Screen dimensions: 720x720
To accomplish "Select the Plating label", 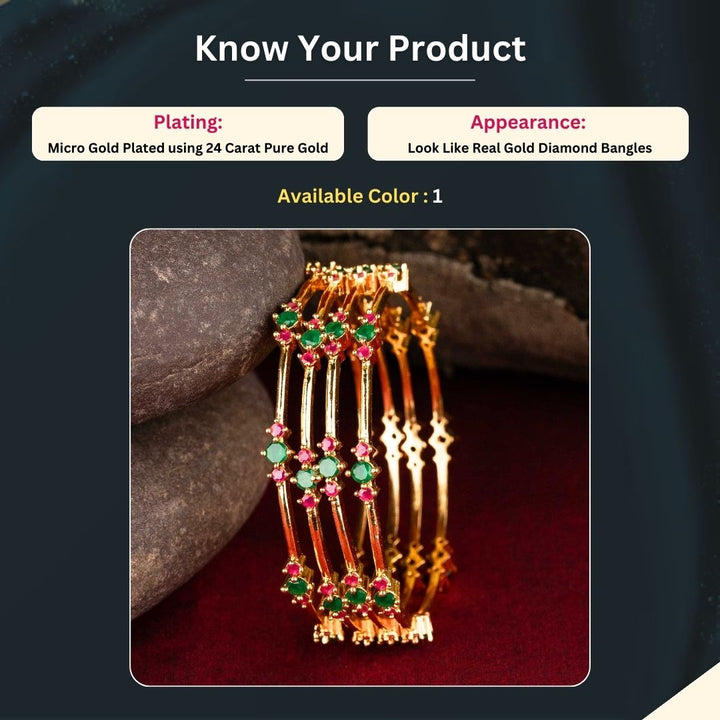I will click(x=188, y=122).
